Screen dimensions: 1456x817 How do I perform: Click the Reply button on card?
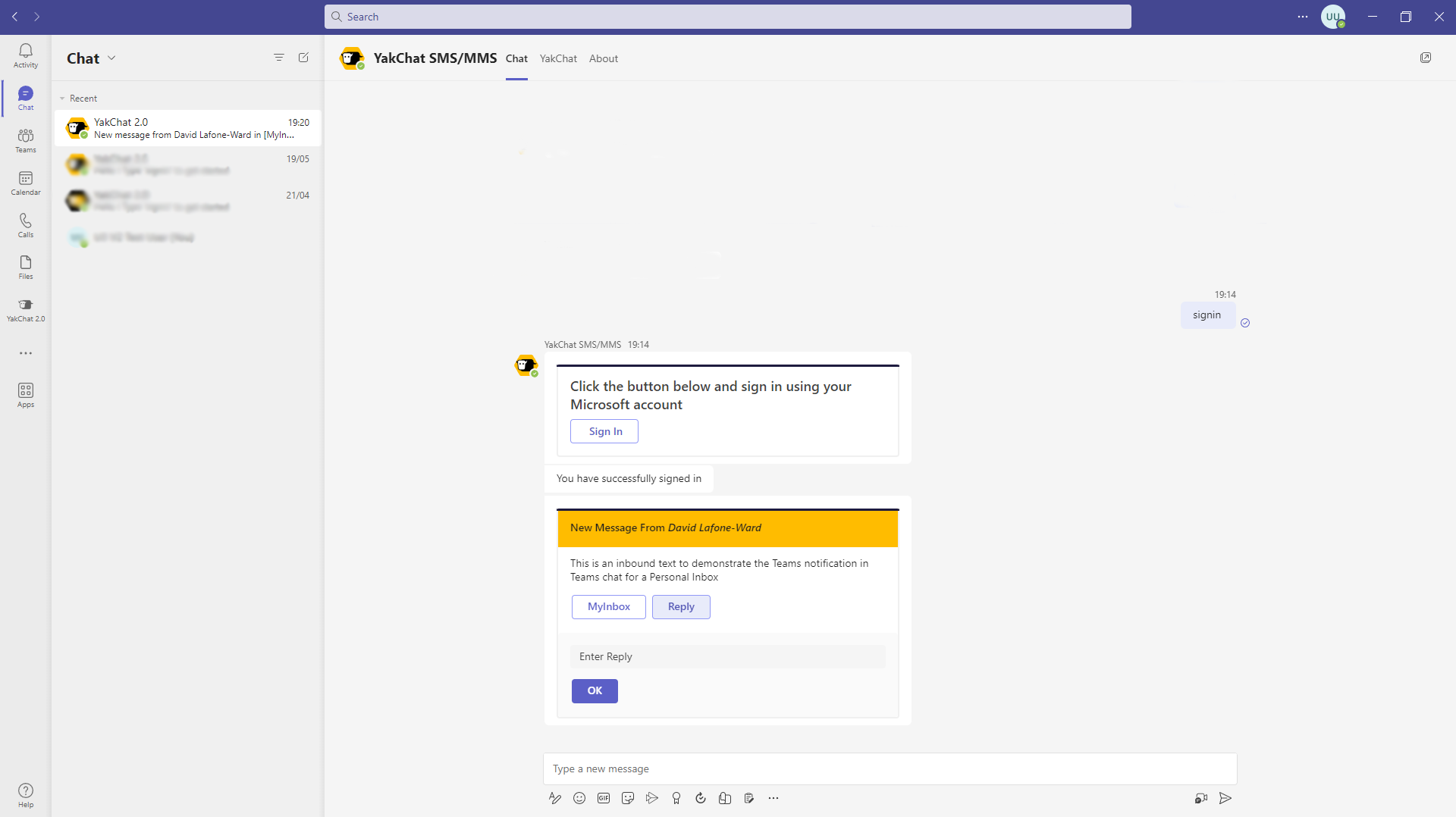tap(681, 607)
